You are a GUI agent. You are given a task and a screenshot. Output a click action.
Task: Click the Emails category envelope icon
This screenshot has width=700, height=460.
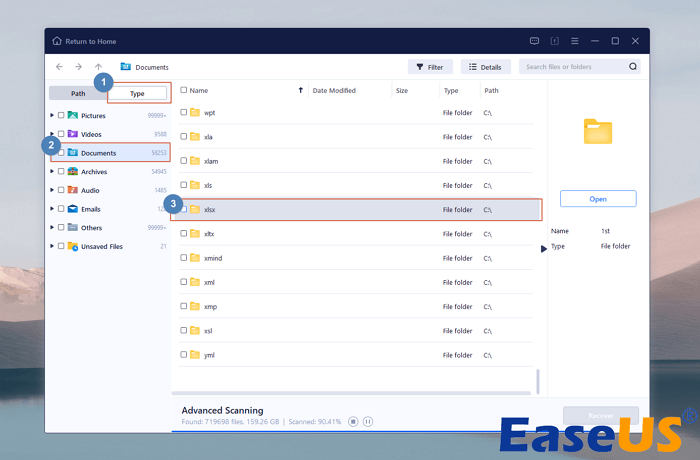(x=72, y=209)
